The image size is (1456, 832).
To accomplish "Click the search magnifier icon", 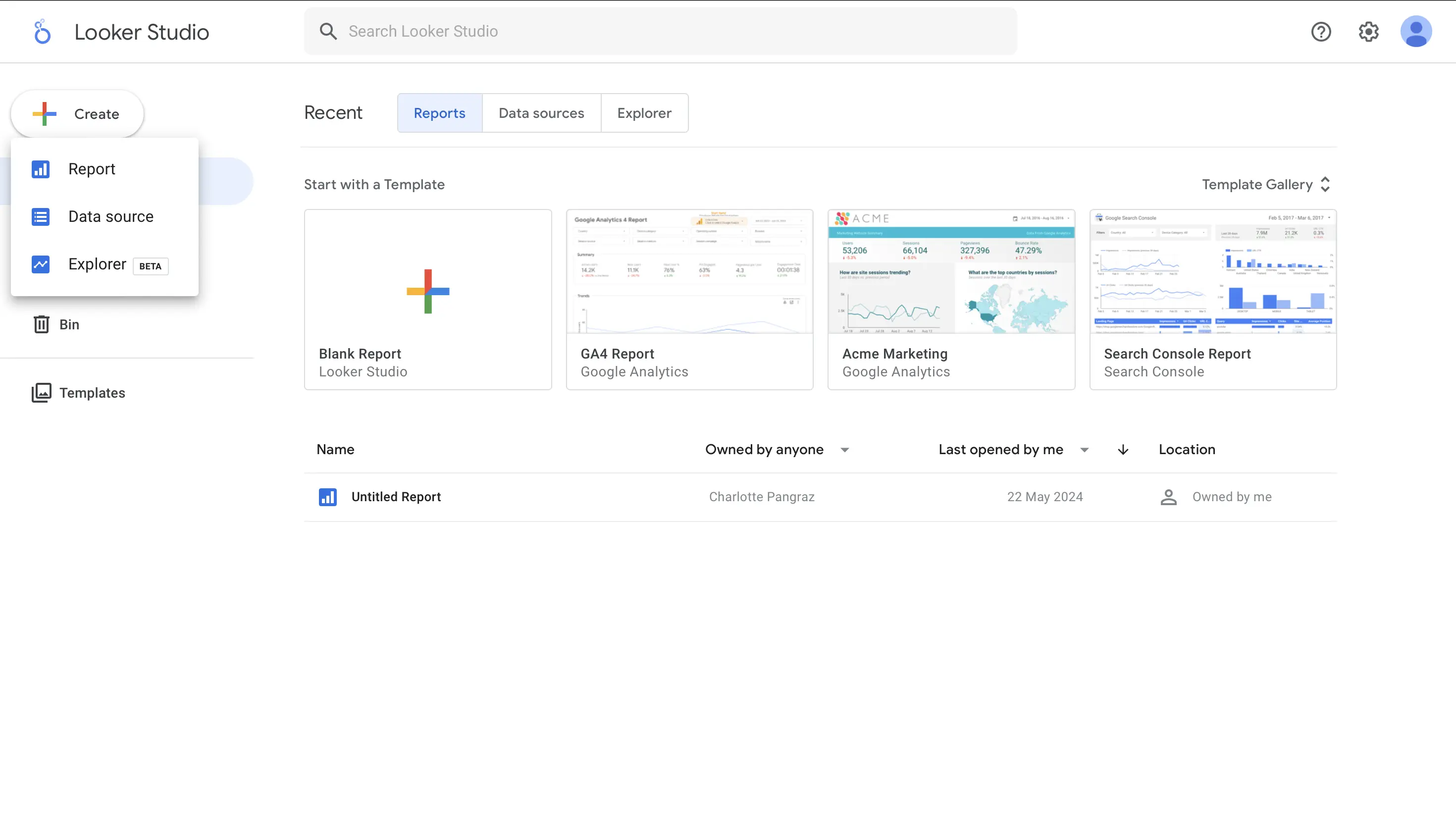I will [328, 31].
